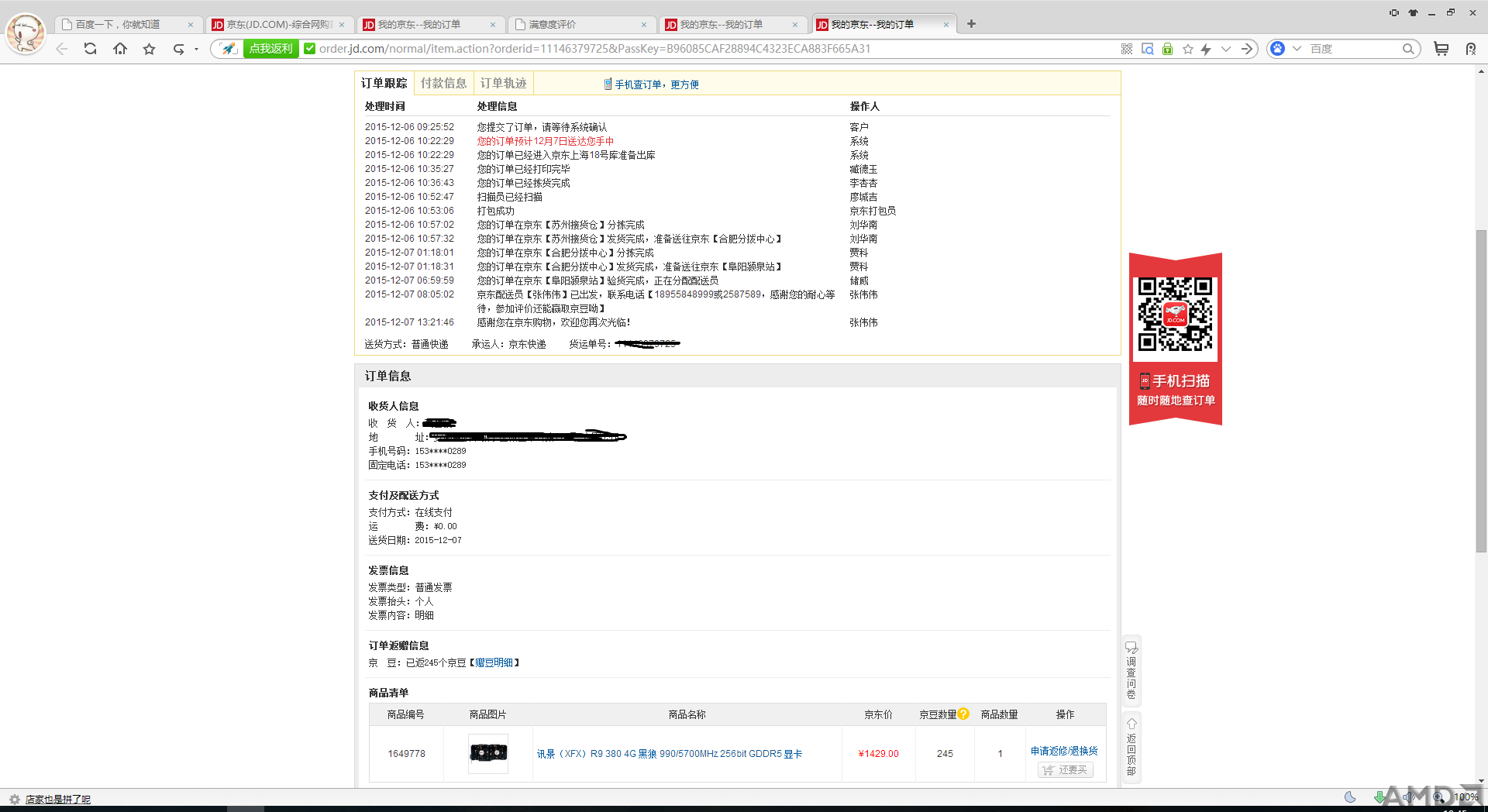Viewport: 1488px width, 812px height.
Task: Expand address bar history dropdown chevron
Action: pyautogui.click(x=1226, y=49)
